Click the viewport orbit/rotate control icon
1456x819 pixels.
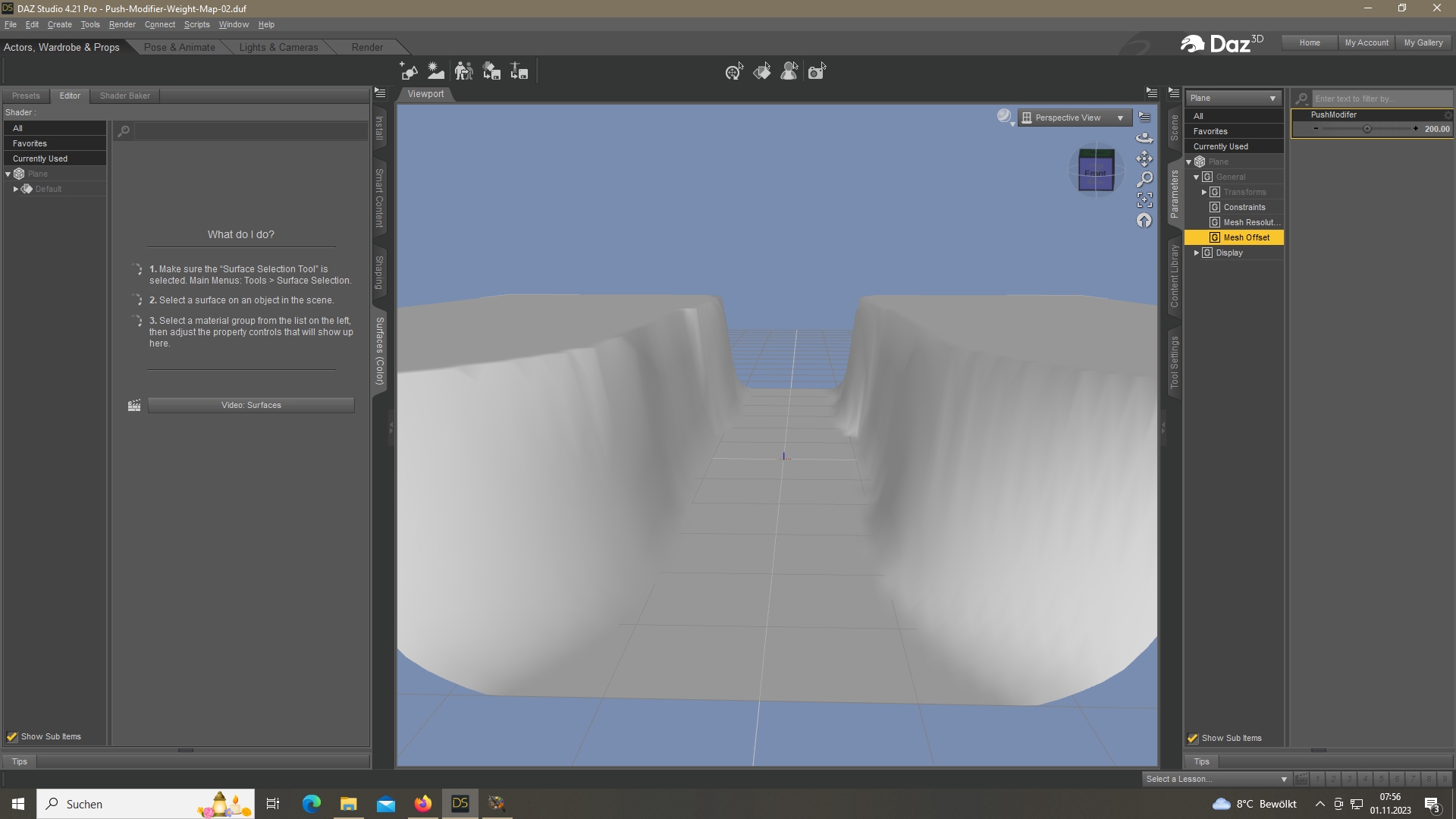1144,138
